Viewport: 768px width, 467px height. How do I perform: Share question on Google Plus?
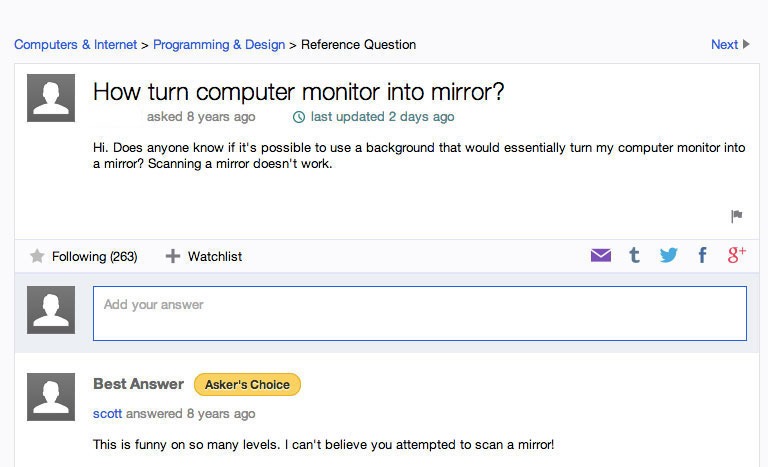click(736, 255)
